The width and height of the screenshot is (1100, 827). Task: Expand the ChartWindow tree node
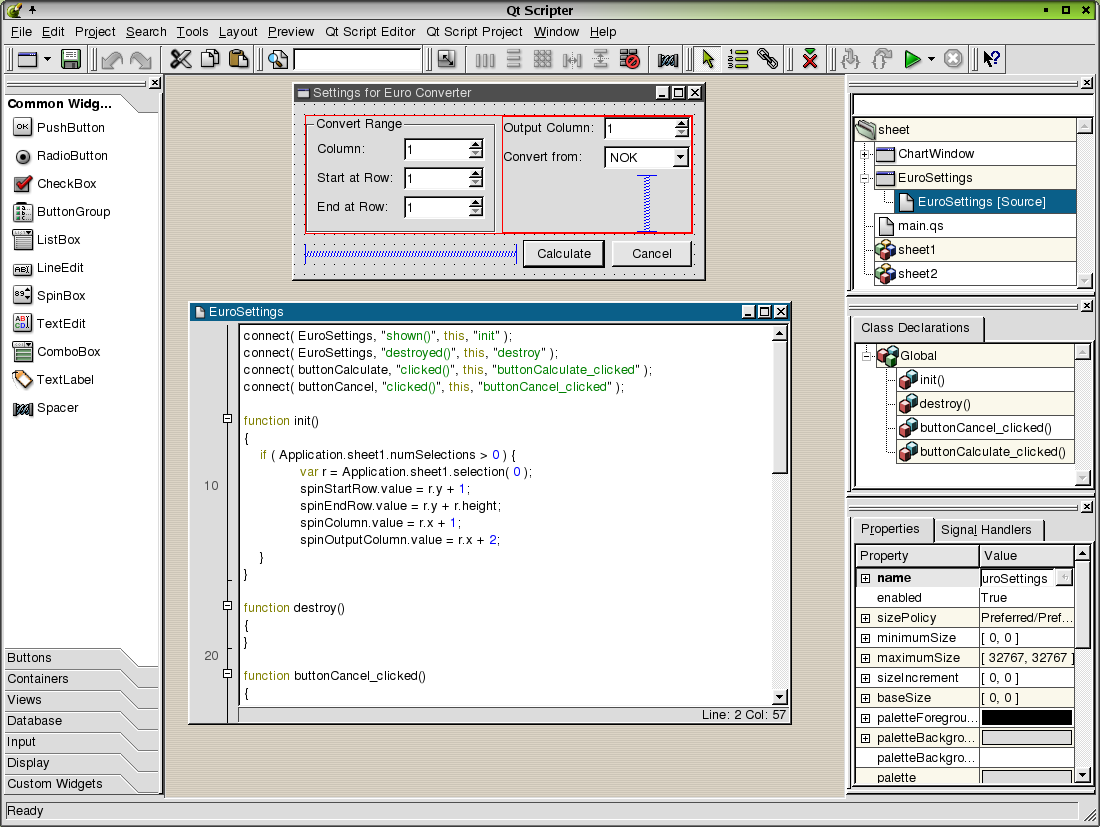pos(864,154)
